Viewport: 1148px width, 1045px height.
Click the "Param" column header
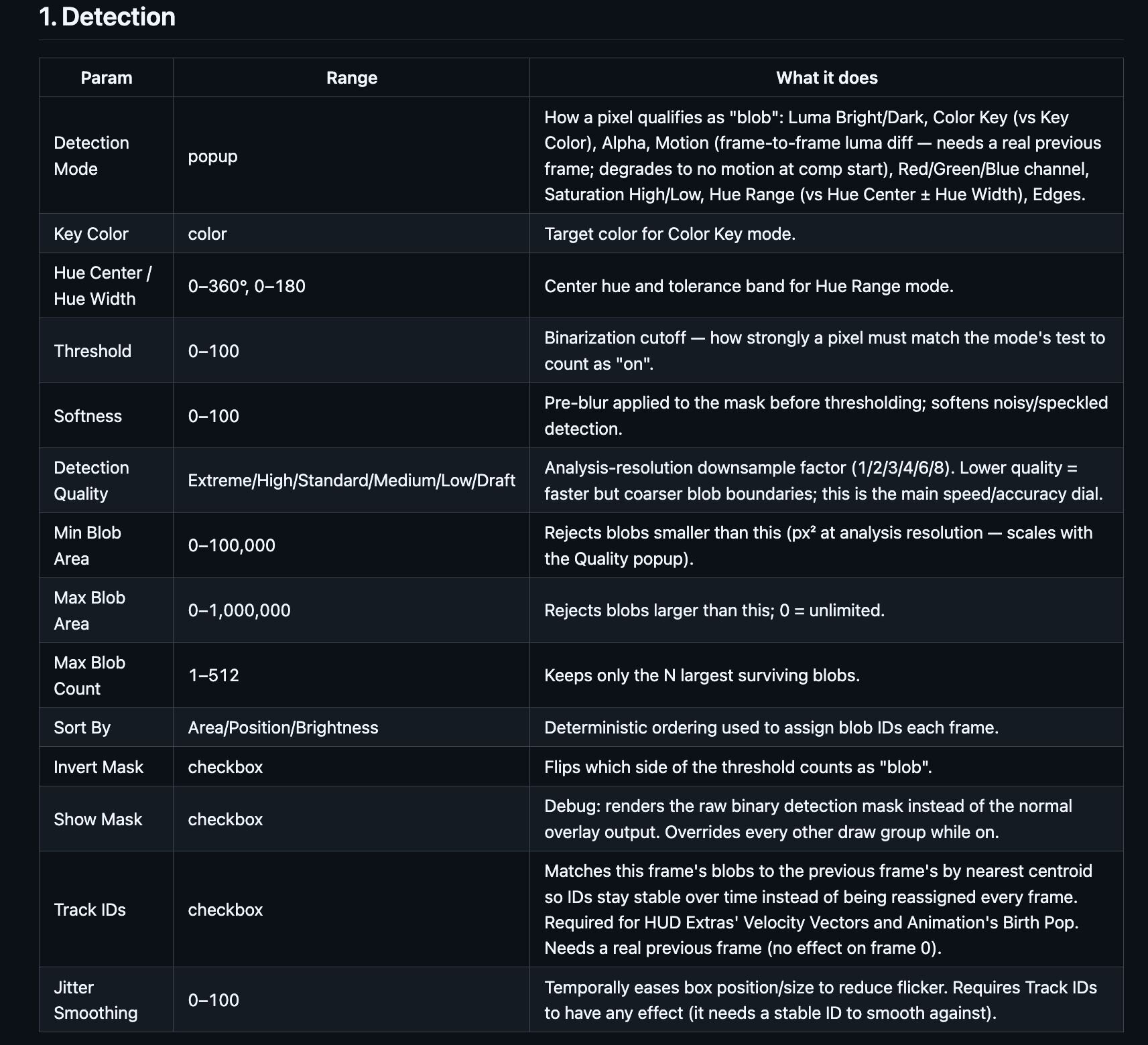(107, 78)
